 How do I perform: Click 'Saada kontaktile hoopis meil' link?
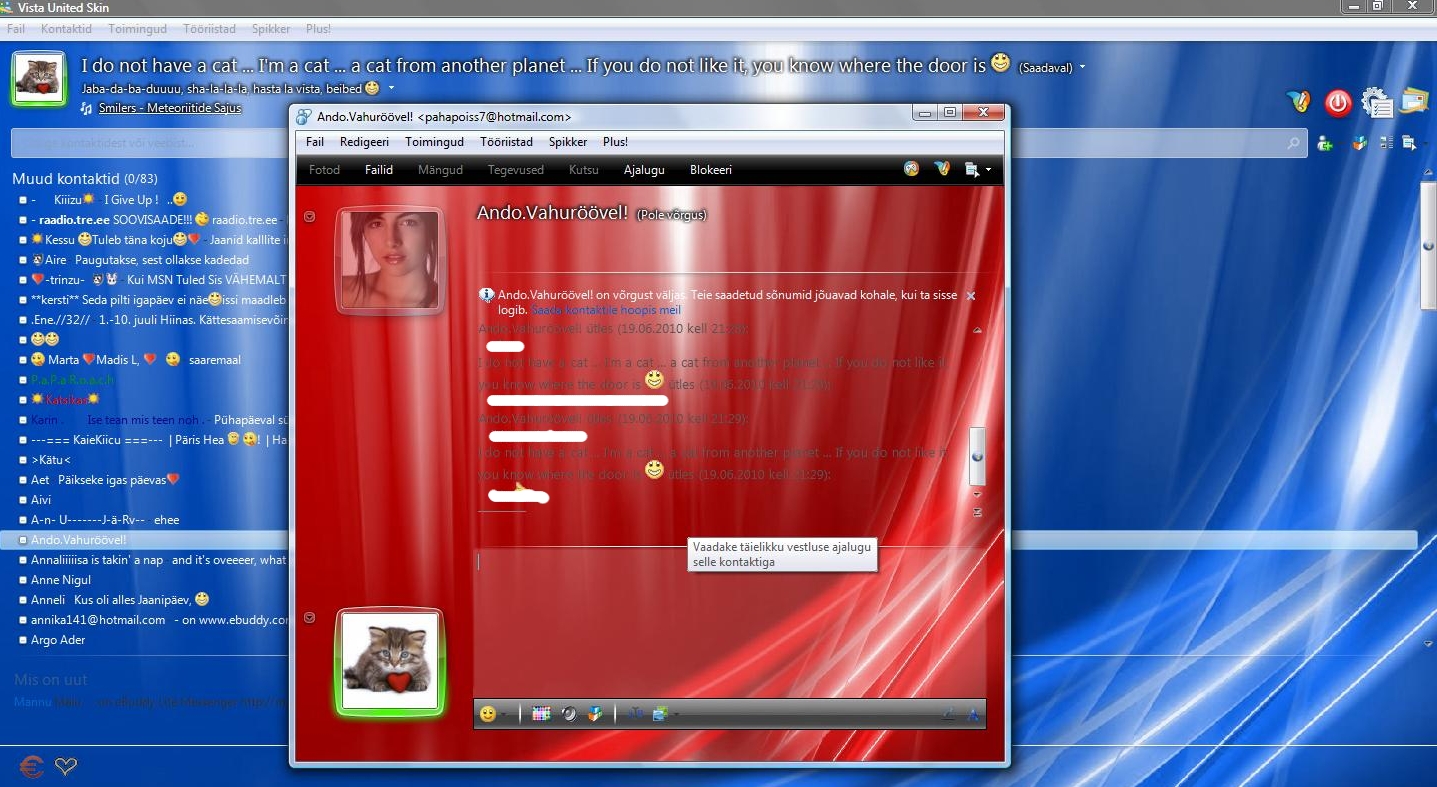[606, 310]
